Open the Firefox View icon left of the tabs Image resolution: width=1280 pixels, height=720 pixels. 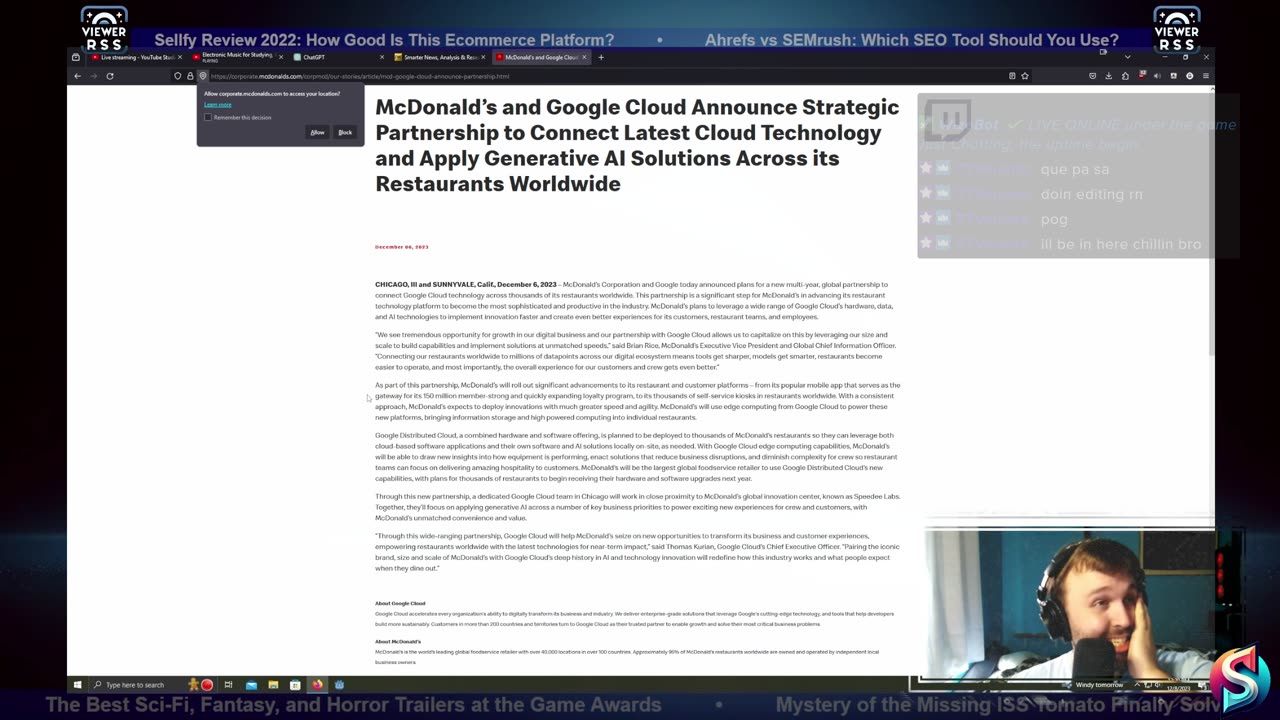[x=76, y=57]
